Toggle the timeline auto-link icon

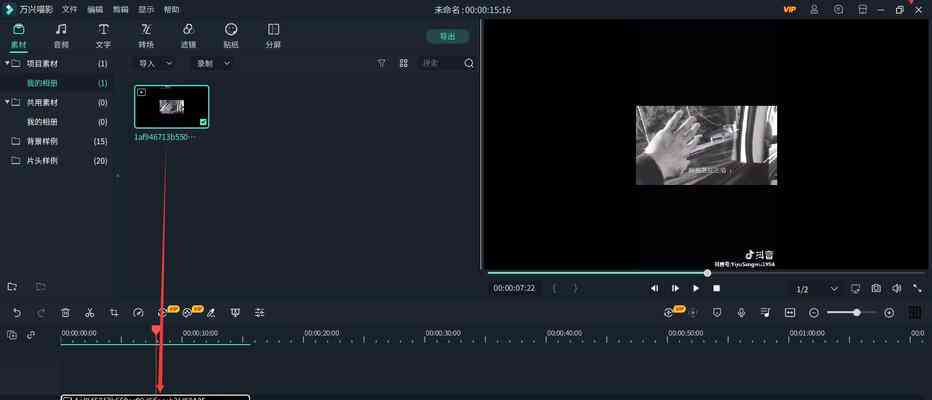pyautogui.click(x=31, y=335)
